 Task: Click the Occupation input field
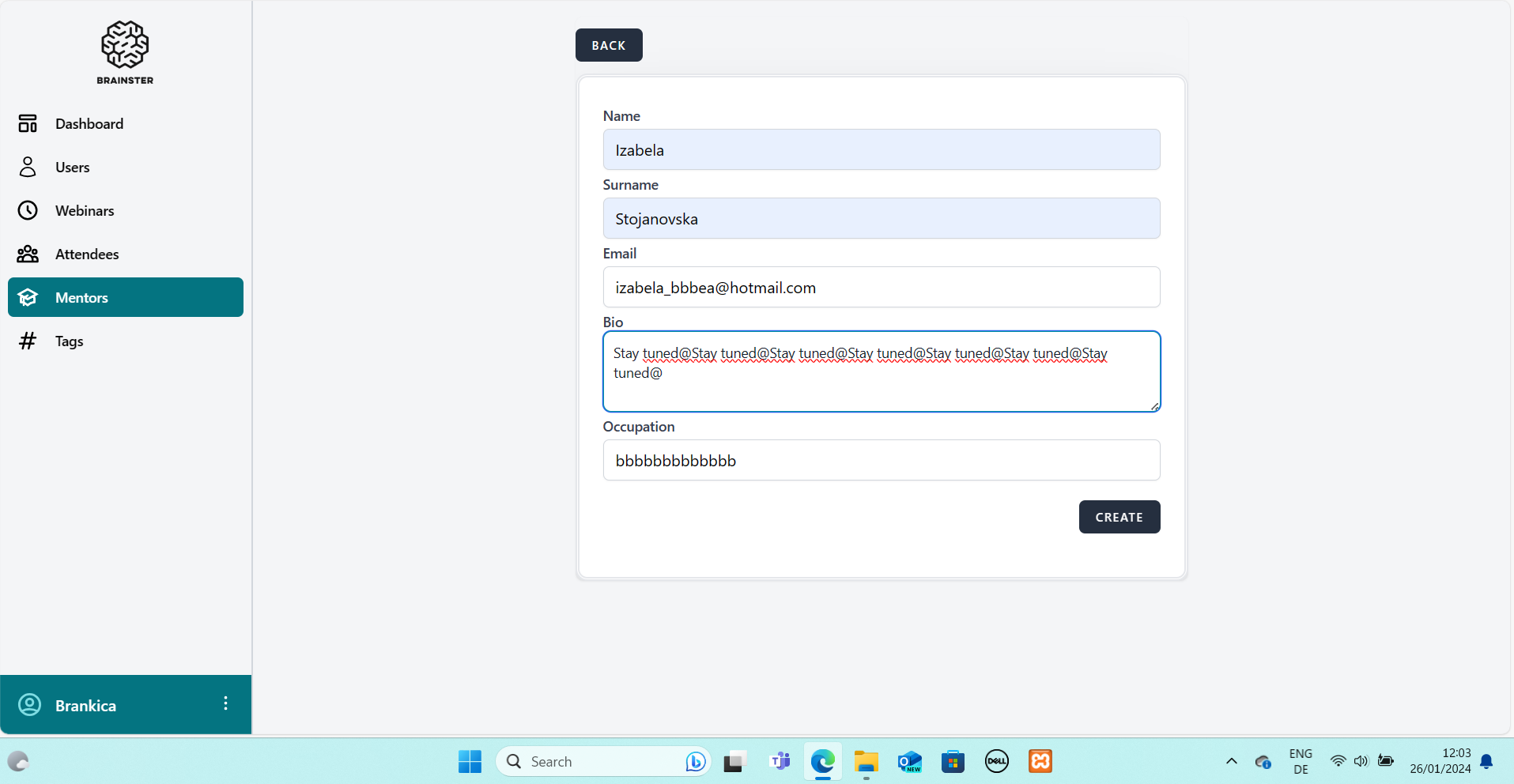tap(881, 460)
